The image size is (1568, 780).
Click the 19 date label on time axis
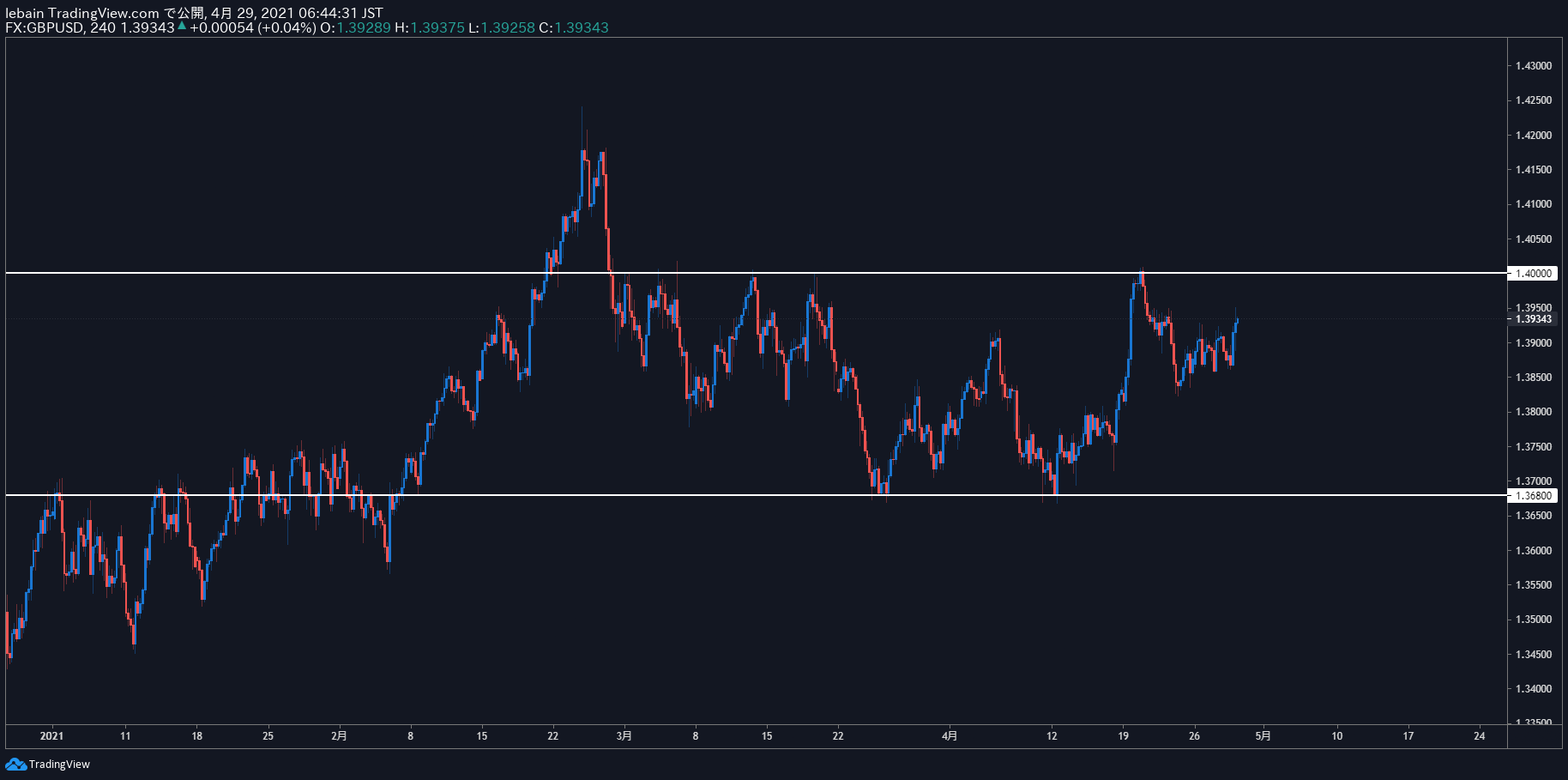tap(1123, 735)
